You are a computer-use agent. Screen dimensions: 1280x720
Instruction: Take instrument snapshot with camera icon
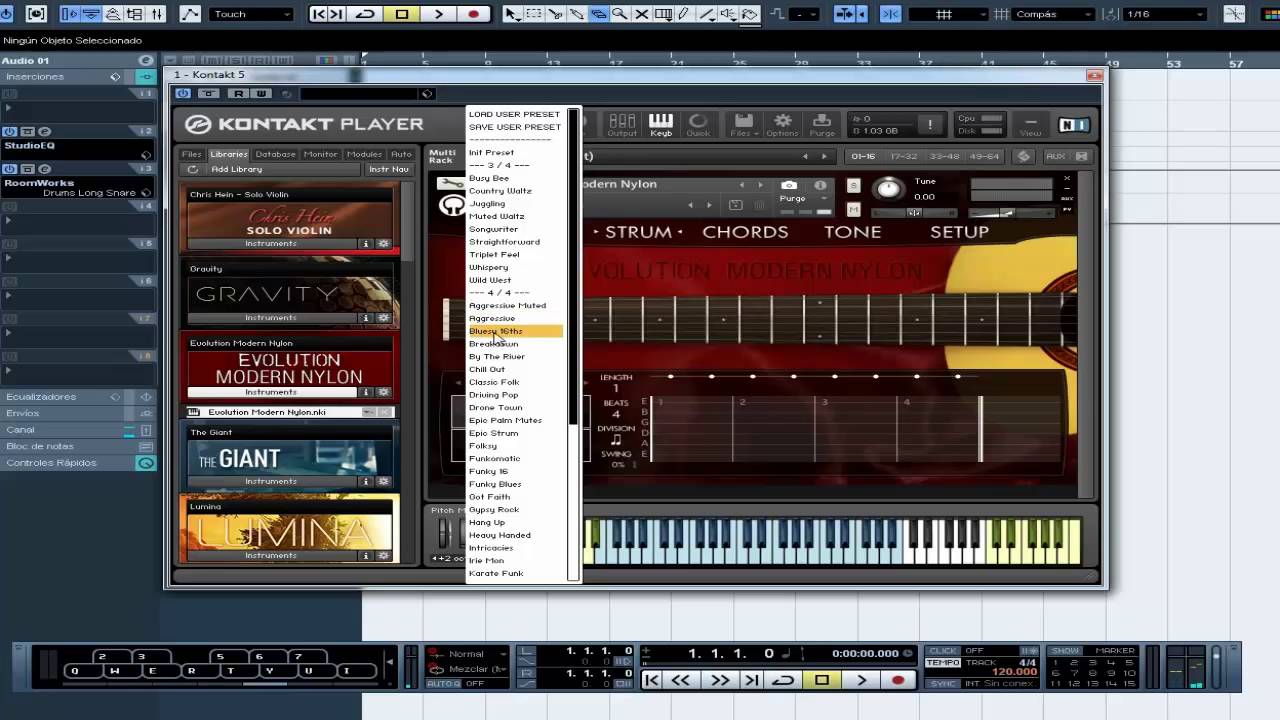click(789, 185)
